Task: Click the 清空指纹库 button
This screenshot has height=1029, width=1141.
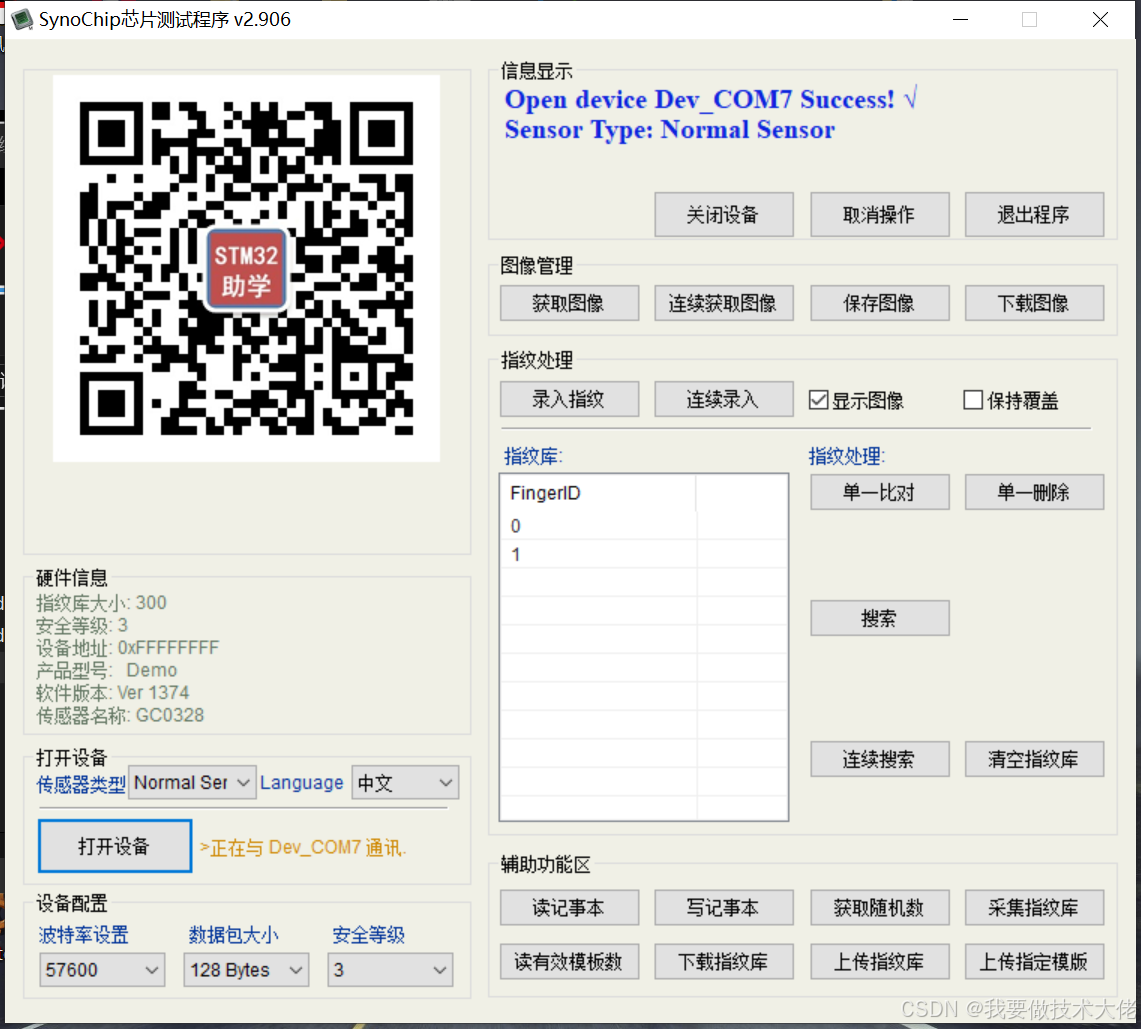Action: click(1034, 759)
